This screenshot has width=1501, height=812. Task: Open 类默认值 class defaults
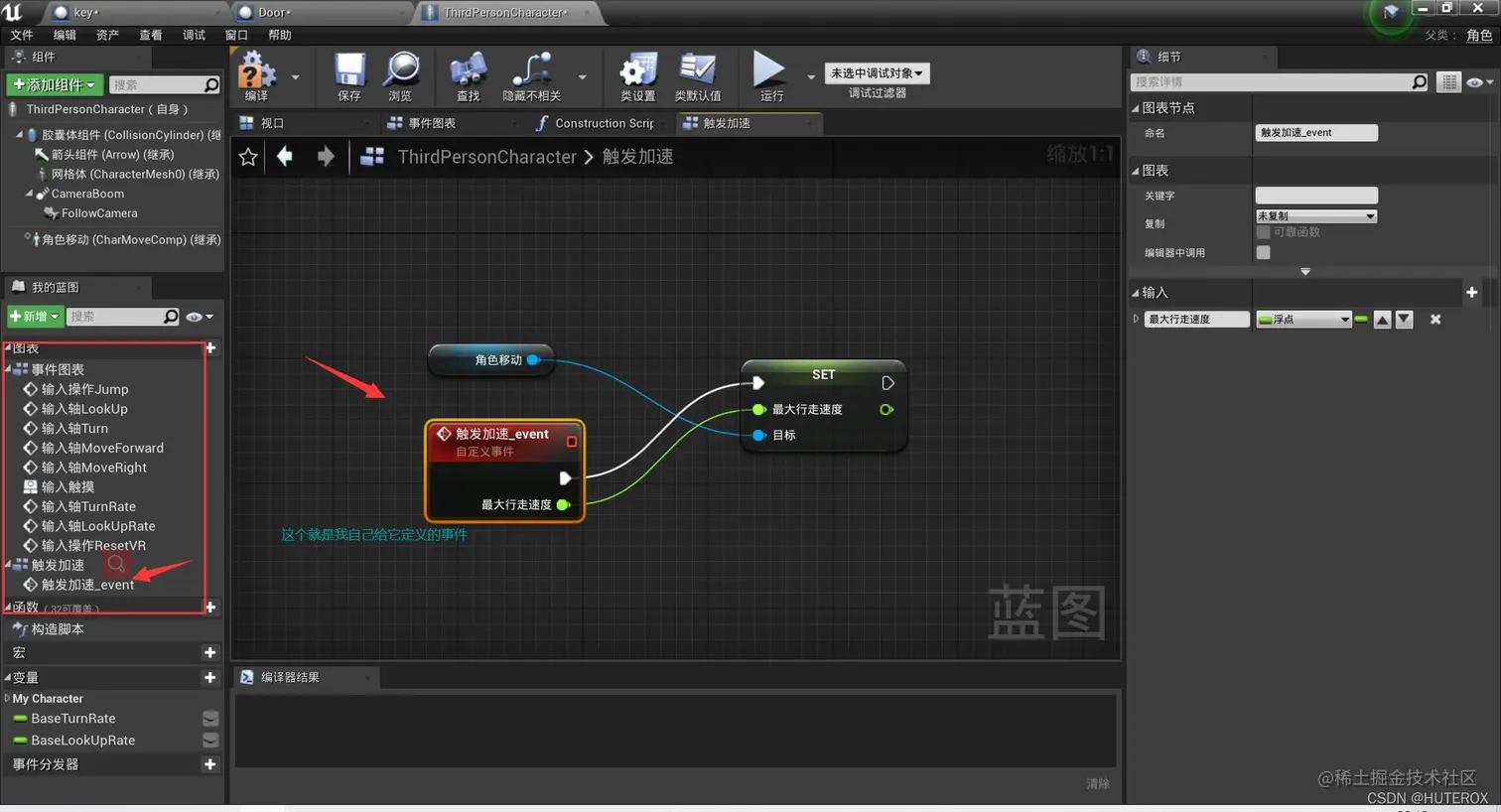click(698, 75)
